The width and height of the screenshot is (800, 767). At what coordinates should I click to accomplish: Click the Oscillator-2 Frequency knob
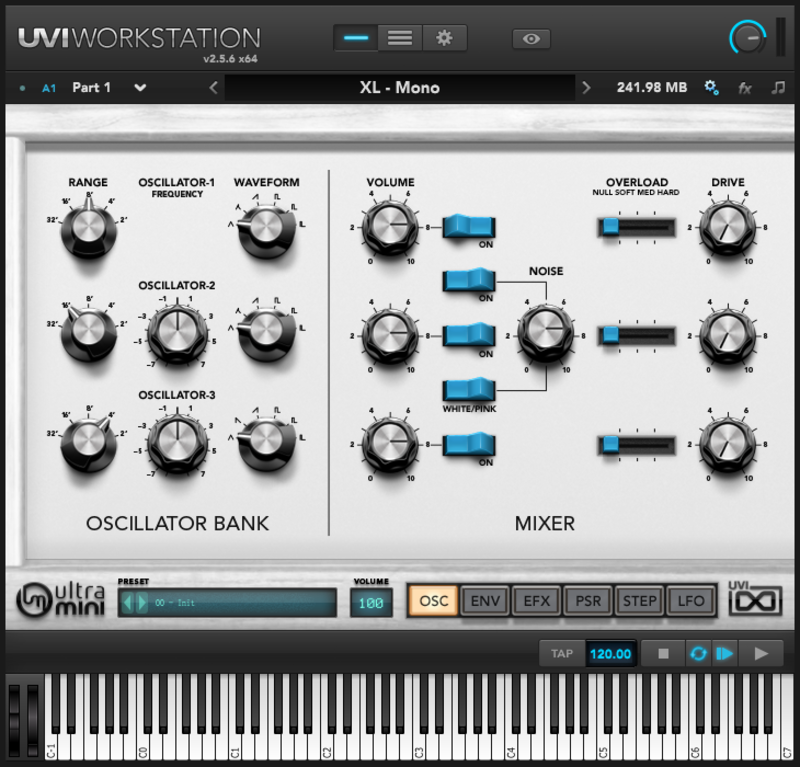point(177,334)
